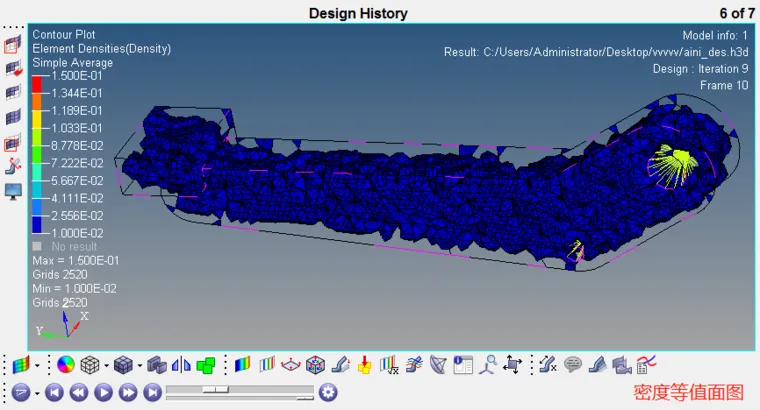
Task: Click the current frame slider handle
Action: pyautogui.click(x=216, y=389)
